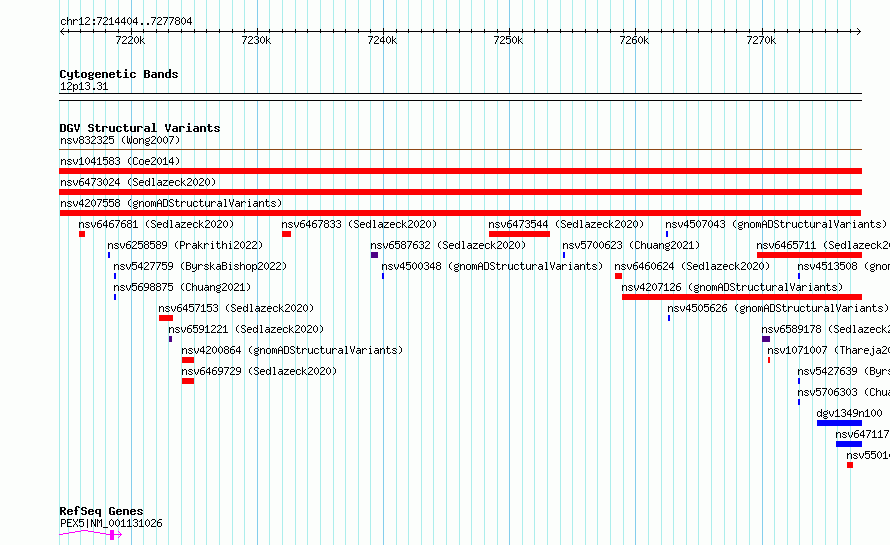Click the nsv1041583 (Coe2014) variant label
The image size is (890, 545).
coord(120,161)
